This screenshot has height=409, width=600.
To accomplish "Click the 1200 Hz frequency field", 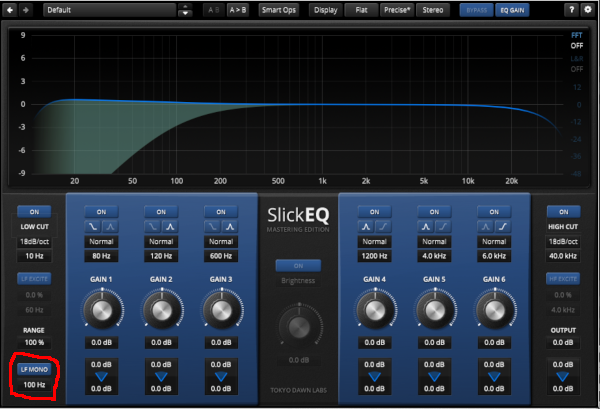I will click(375, 257).
